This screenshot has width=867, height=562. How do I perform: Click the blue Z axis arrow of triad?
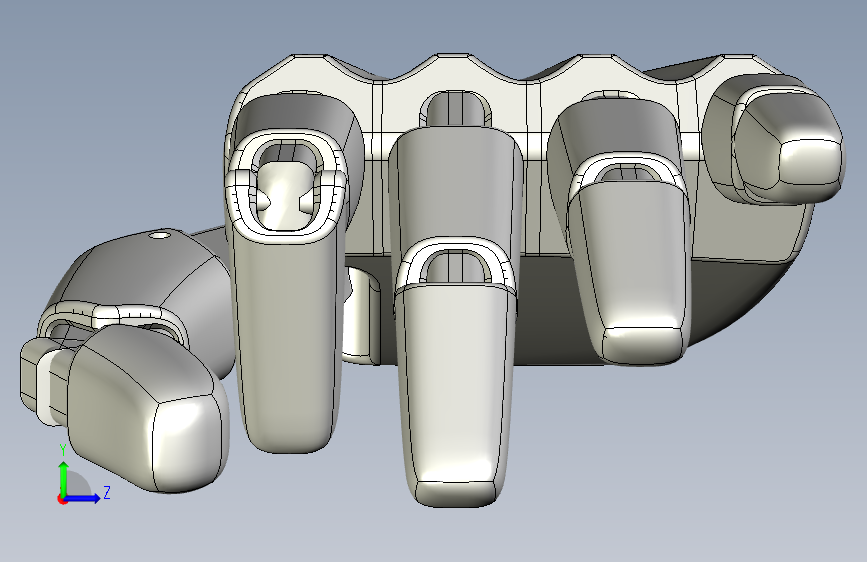pos(83,498)
